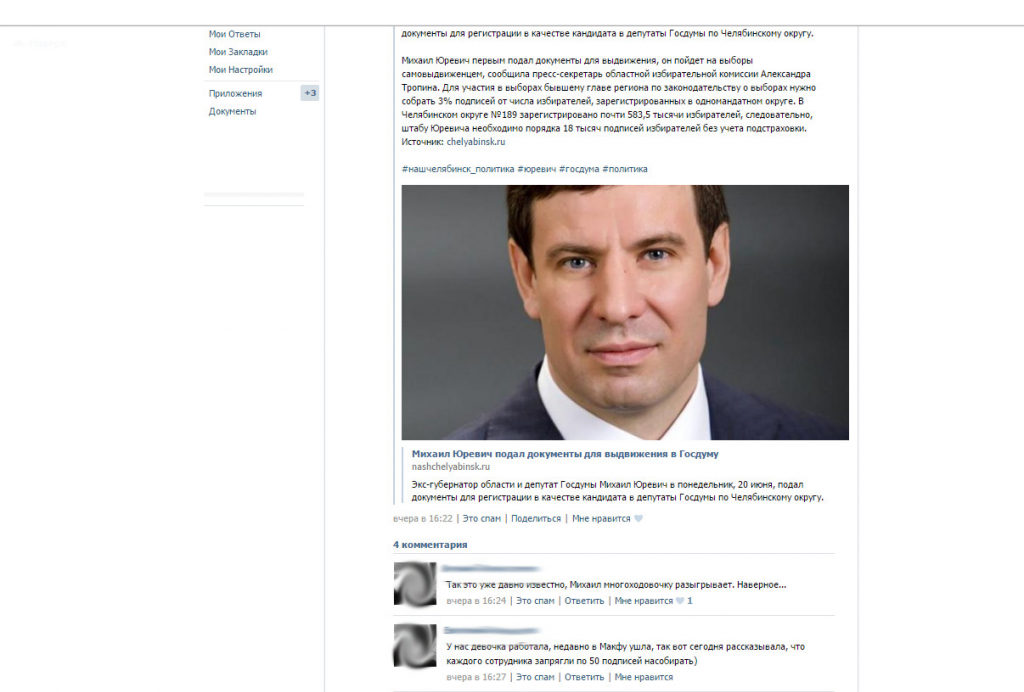The width and height of the screenshot is (1024, 692).
Task: Open Приложения in the left menu
Action: 235,93
